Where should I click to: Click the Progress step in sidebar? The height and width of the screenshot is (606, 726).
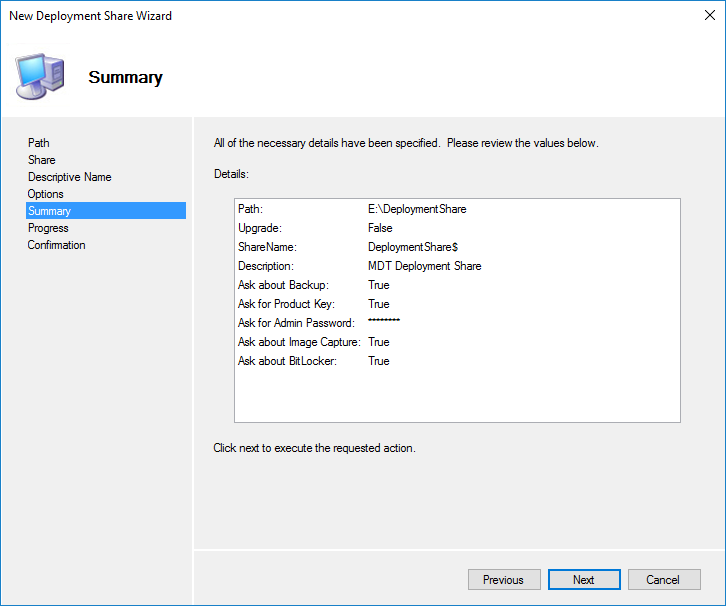click(48, 228)
